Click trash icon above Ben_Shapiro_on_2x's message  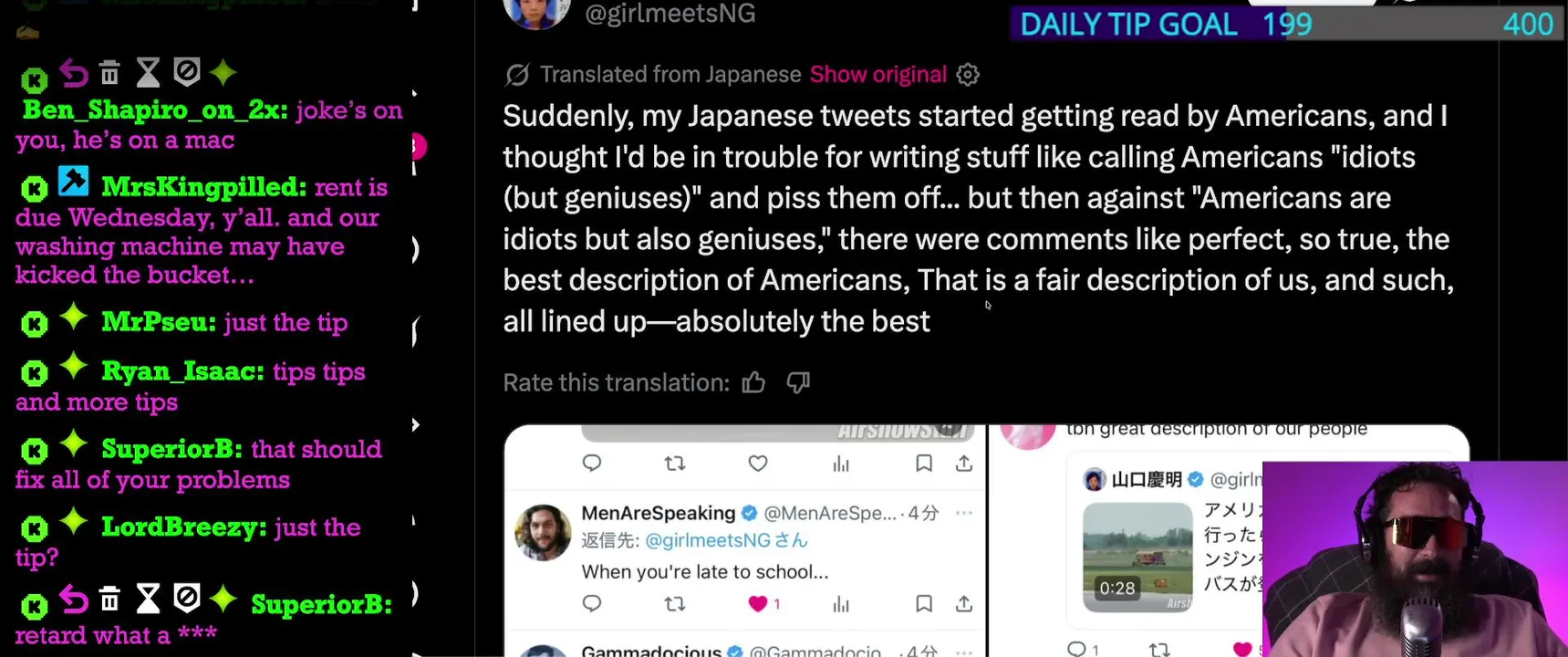point(109,72)
